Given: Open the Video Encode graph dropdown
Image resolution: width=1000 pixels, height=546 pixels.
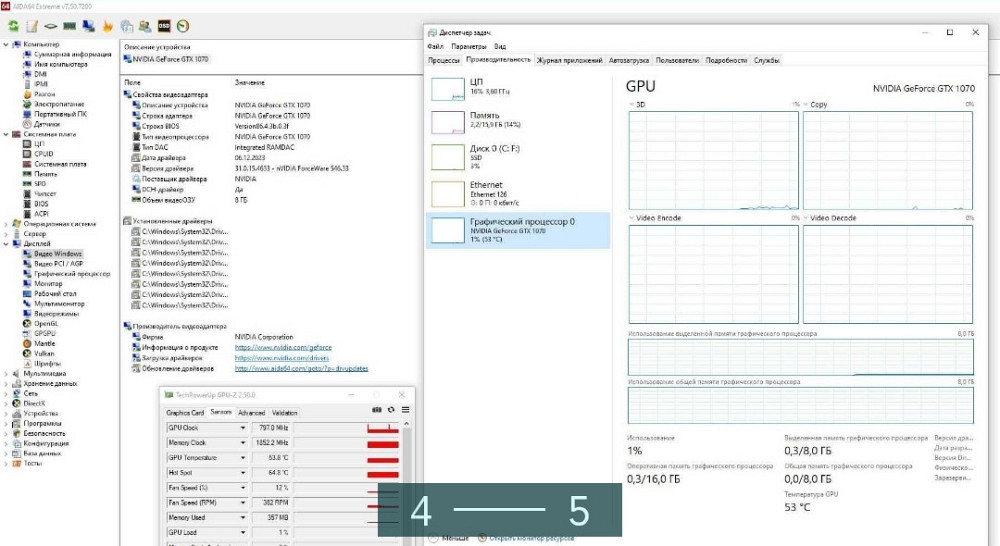Looking at the screenshot, I should 630,217.
